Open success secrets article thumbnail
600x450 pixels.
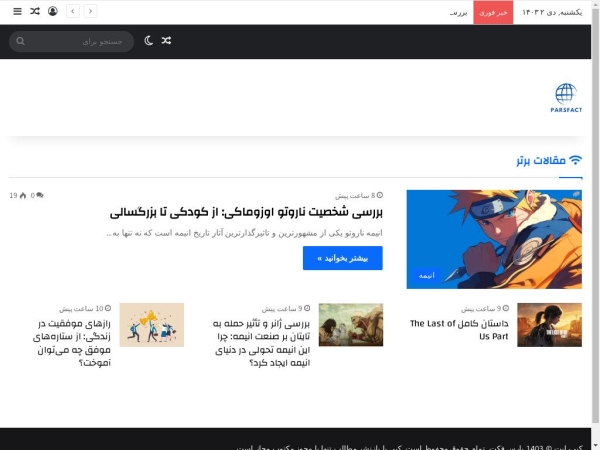coord(152,325)
